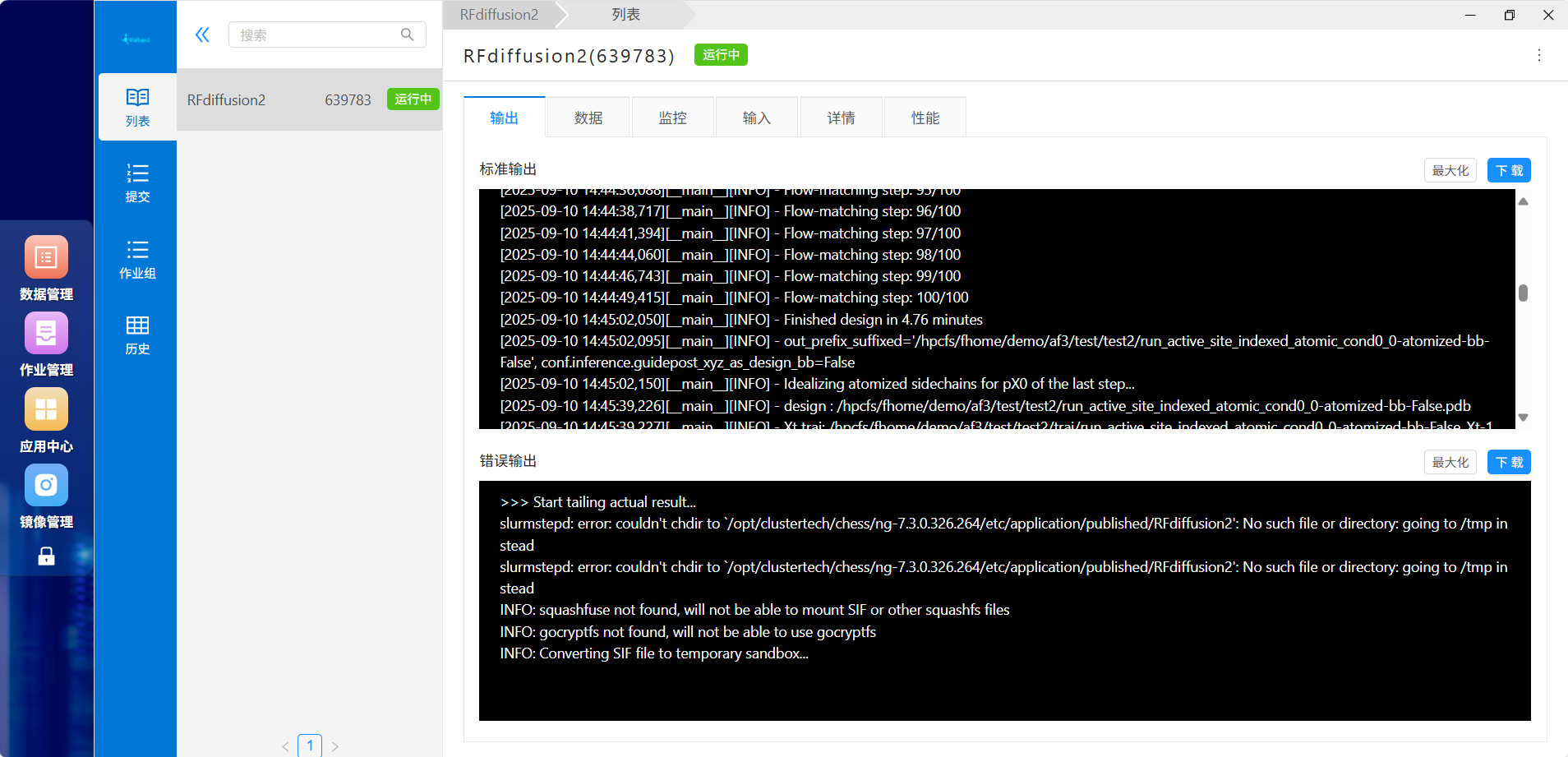The height and width of the screenshot is (757, 1568).
Task: Open the three-dot more options menu
Action: [1539, 55]
